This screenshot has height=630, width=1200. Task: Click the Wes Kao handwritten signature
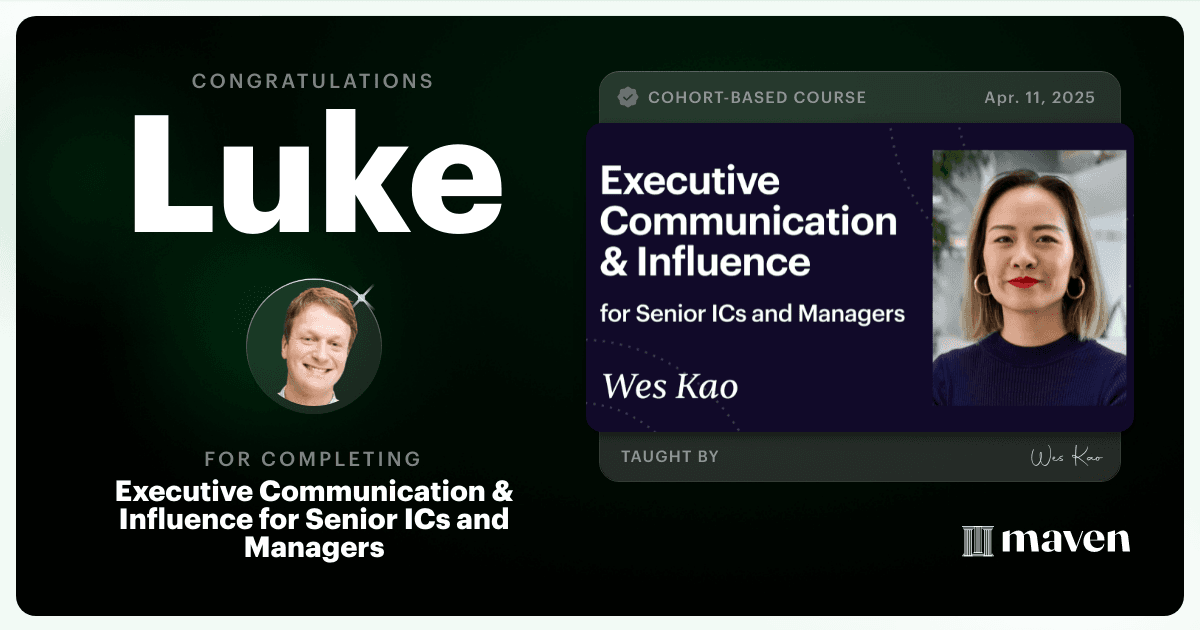tap(1066, 457)
